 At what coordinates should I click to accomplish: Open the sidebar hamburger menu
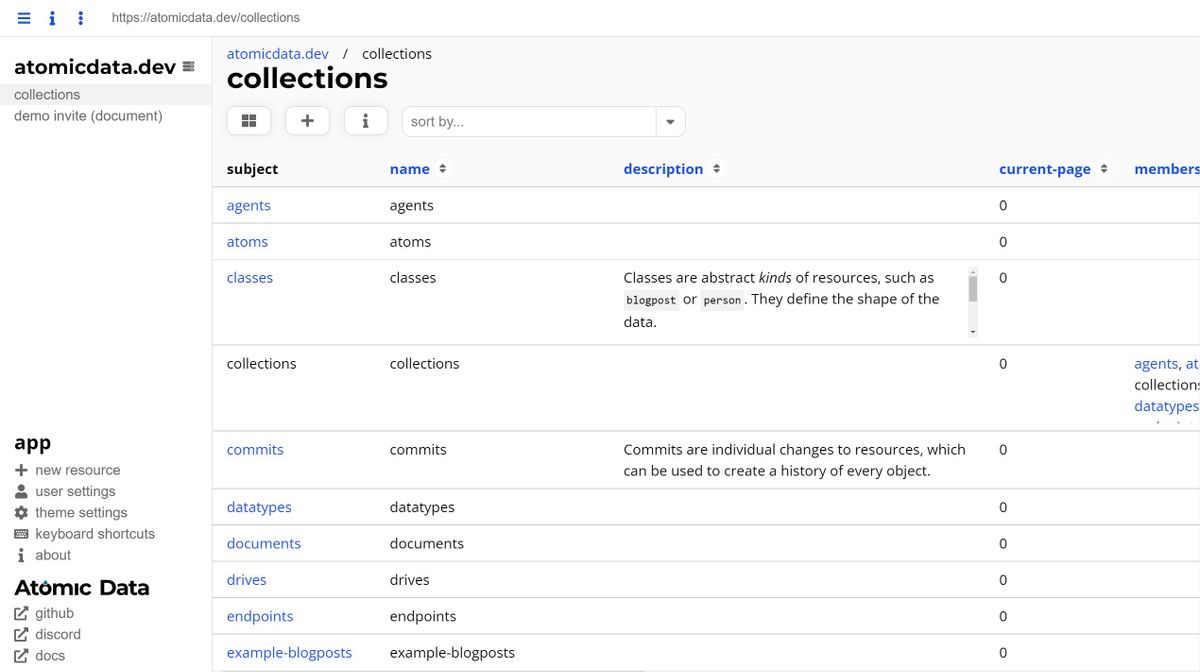pos(22,17)
